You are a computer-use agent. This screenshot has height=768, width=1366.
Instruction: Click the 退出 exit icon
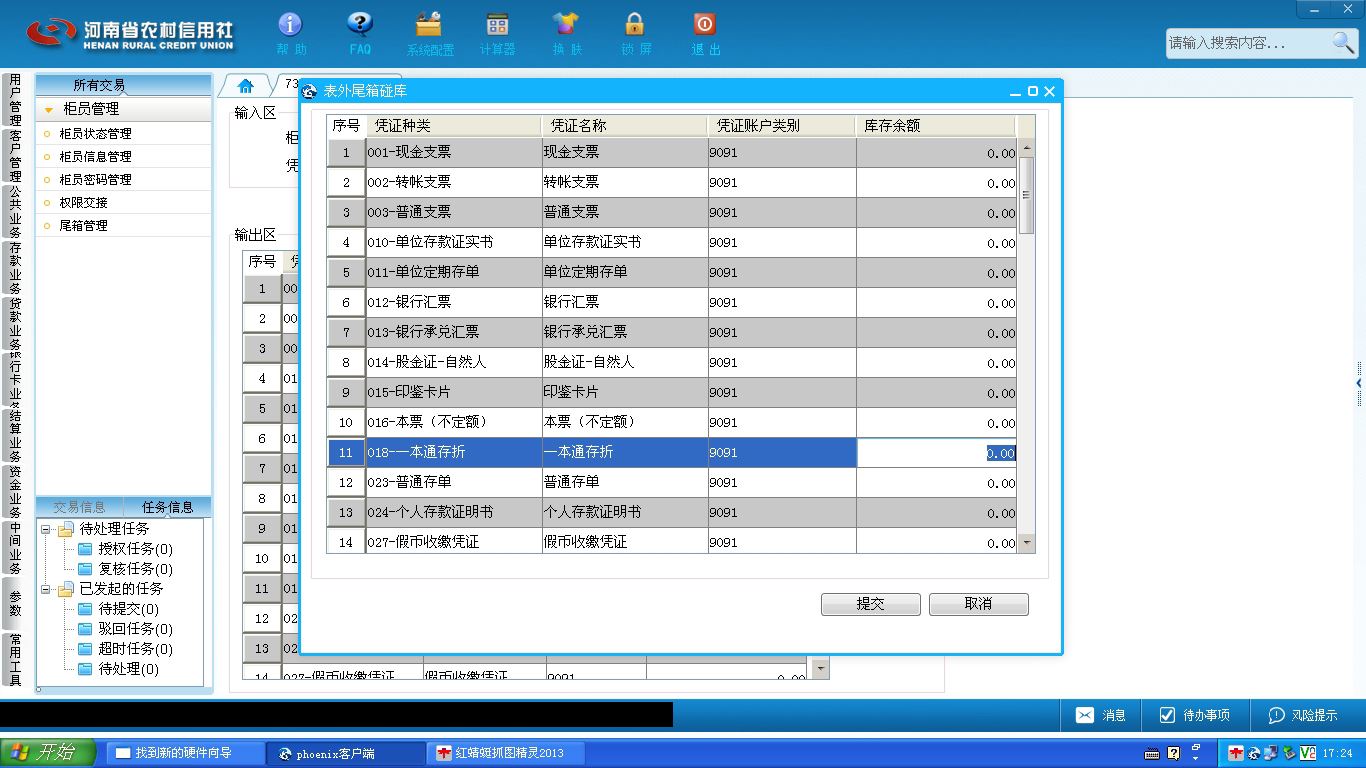(x=704, y=24)
